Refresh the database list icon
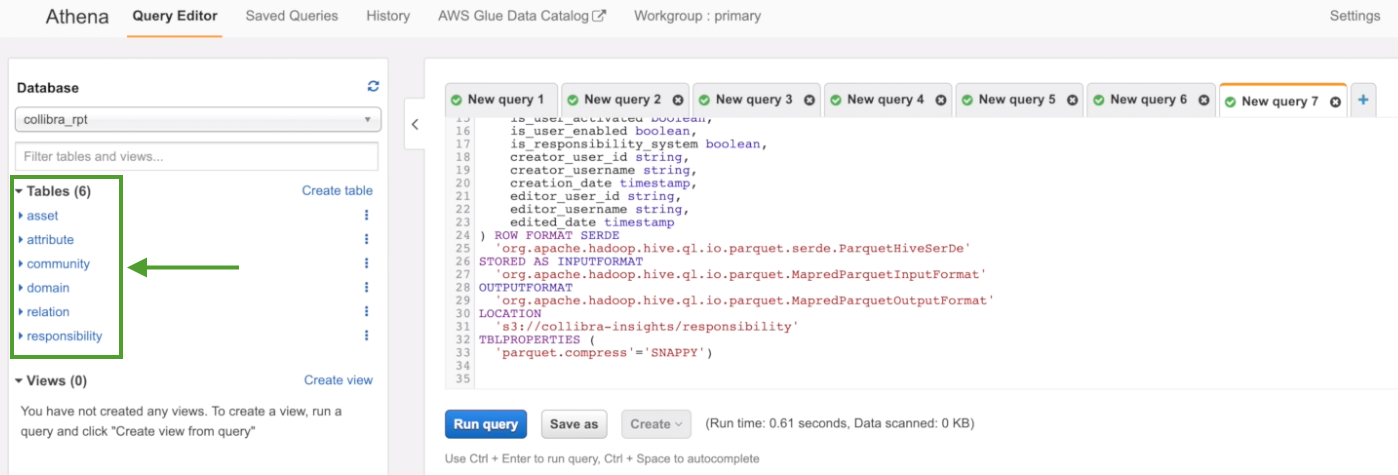The image size is (1398, 475). 373,87
